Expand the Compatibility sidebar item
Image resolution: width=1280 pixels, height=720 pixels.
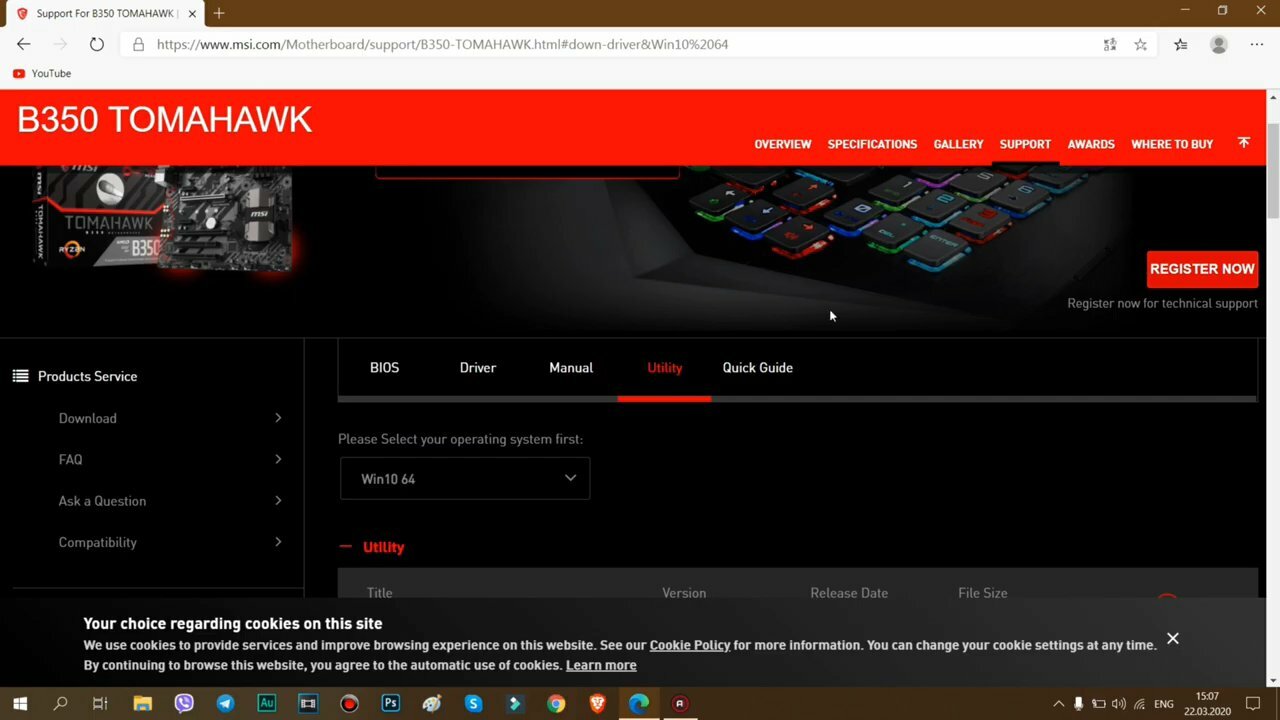point(170,542)
